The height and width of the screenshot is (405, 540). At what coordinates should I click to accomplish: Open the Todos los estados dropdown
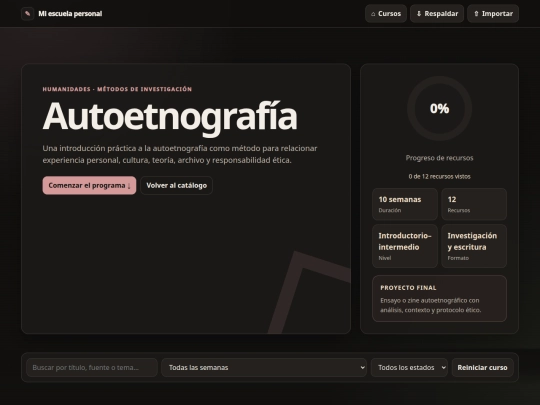pos(409,367)
